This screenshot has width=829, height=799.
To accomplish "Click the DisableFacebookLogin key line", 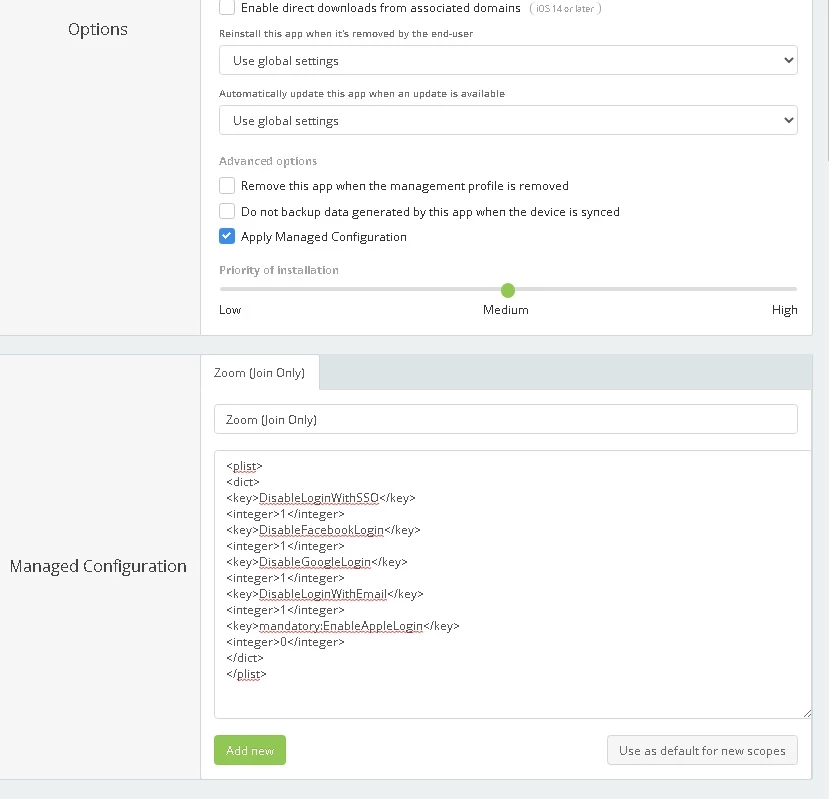I will click(x=323, y=530).
